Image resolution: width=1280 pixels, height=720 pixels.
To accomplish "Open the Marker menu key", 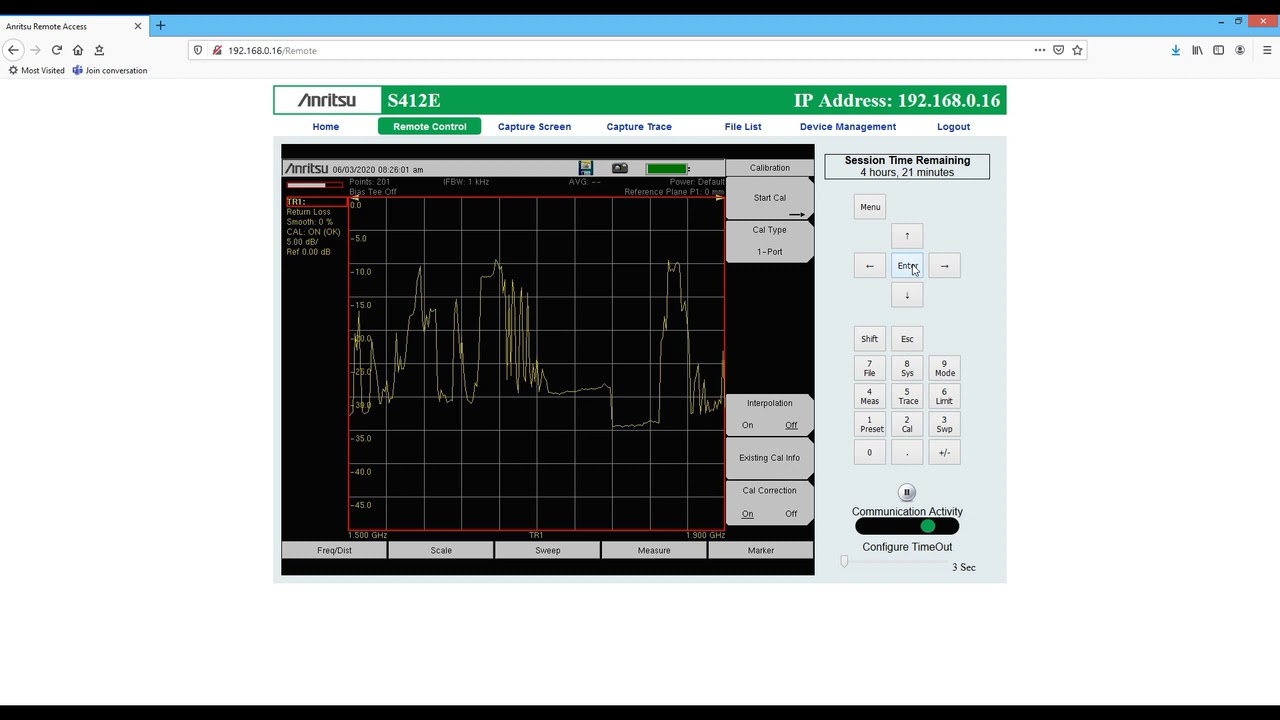I will tap(761, 550).
